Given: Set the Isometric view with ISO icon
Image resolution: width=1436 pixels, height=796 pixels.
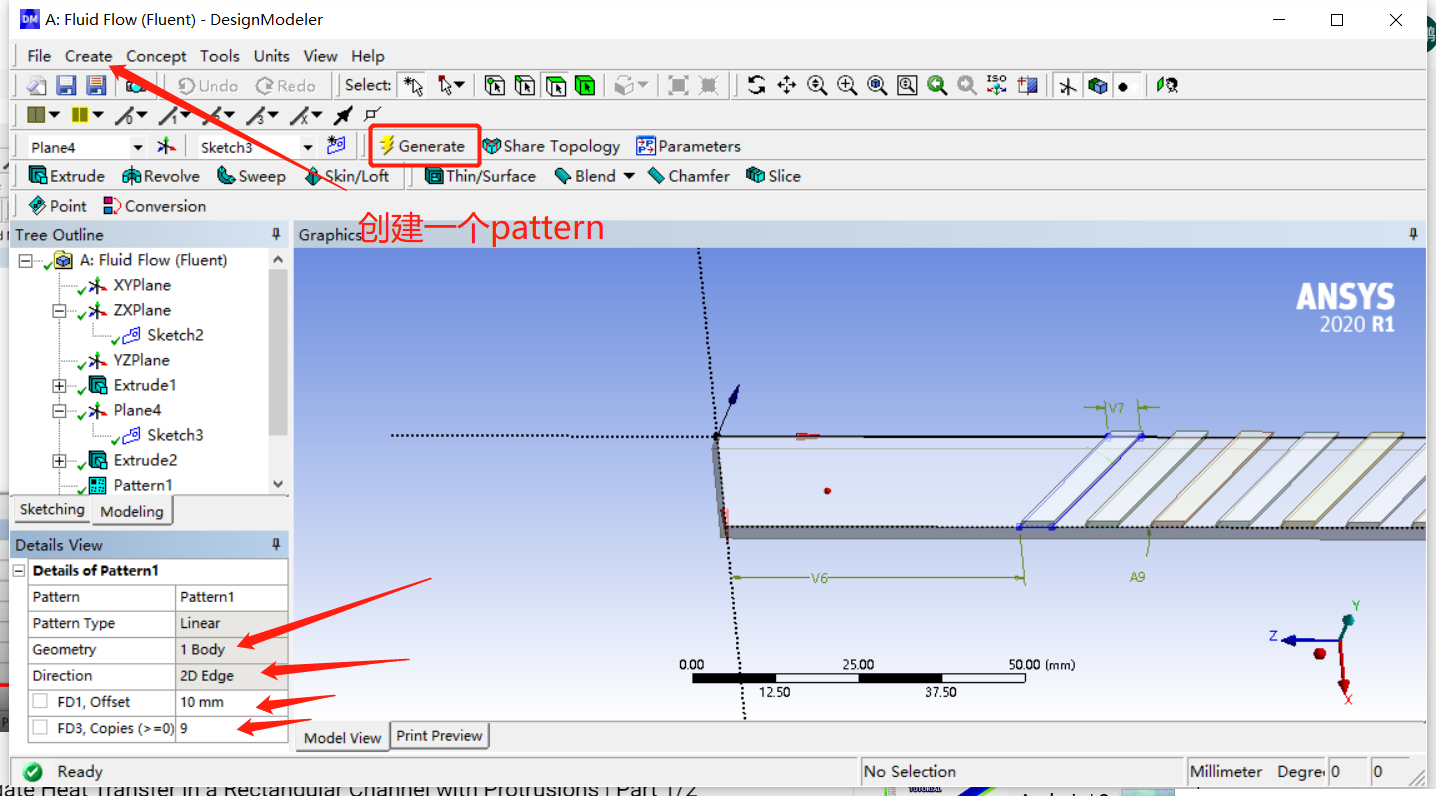Looking at the screenshot, I should (997, 86).
